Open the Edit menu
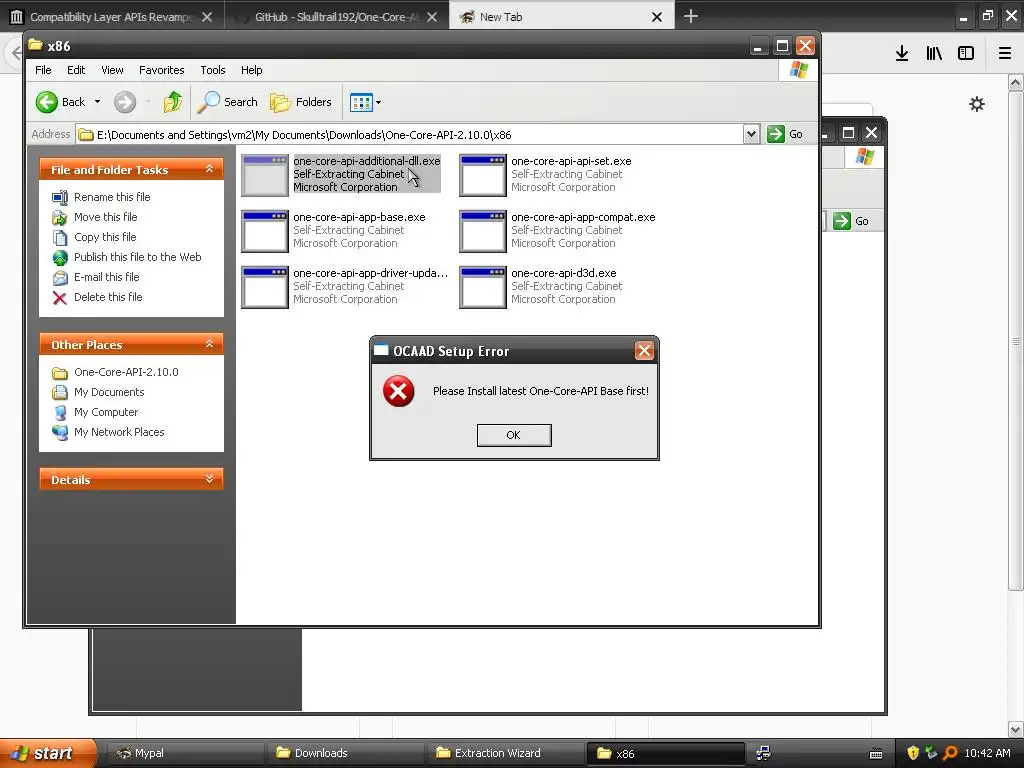Screen dimensions: 1024x768 (76, 70)
